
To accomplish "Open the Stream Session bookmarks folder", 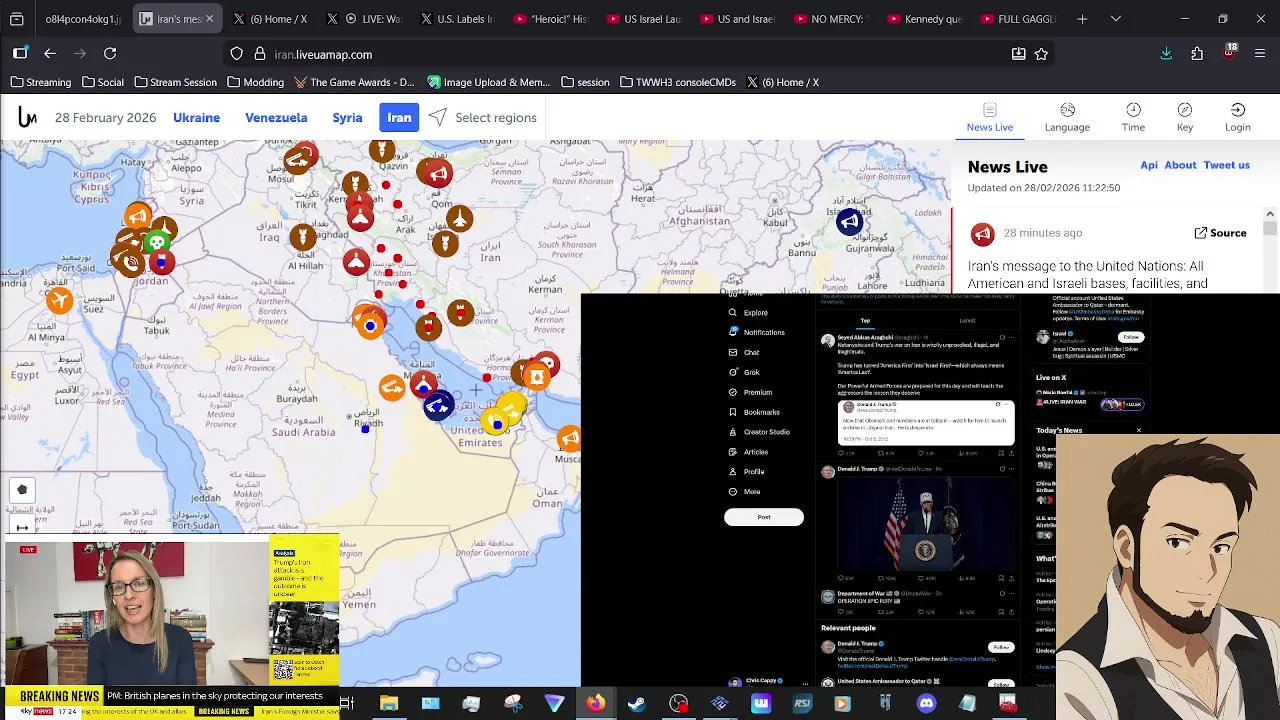I will coord(175,82).
